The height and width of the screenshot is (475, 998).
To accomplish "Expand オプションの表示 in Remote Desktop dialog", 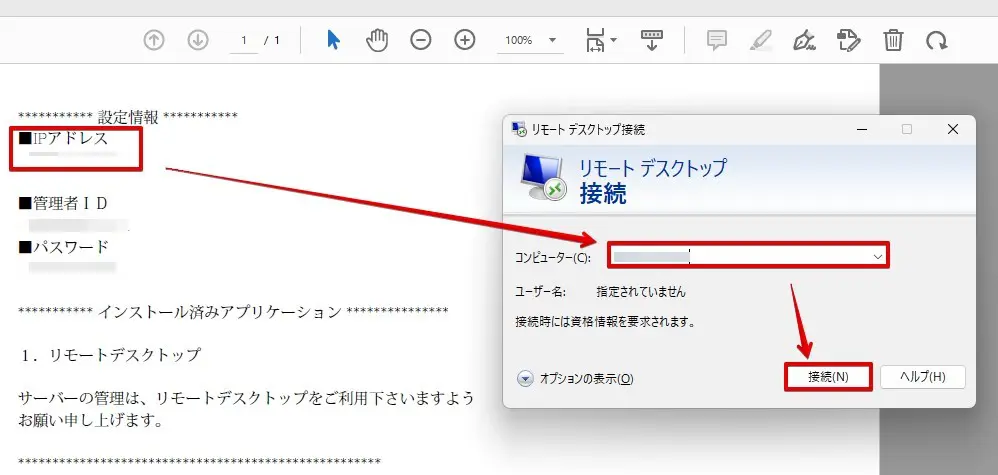I will coord(526,379).
